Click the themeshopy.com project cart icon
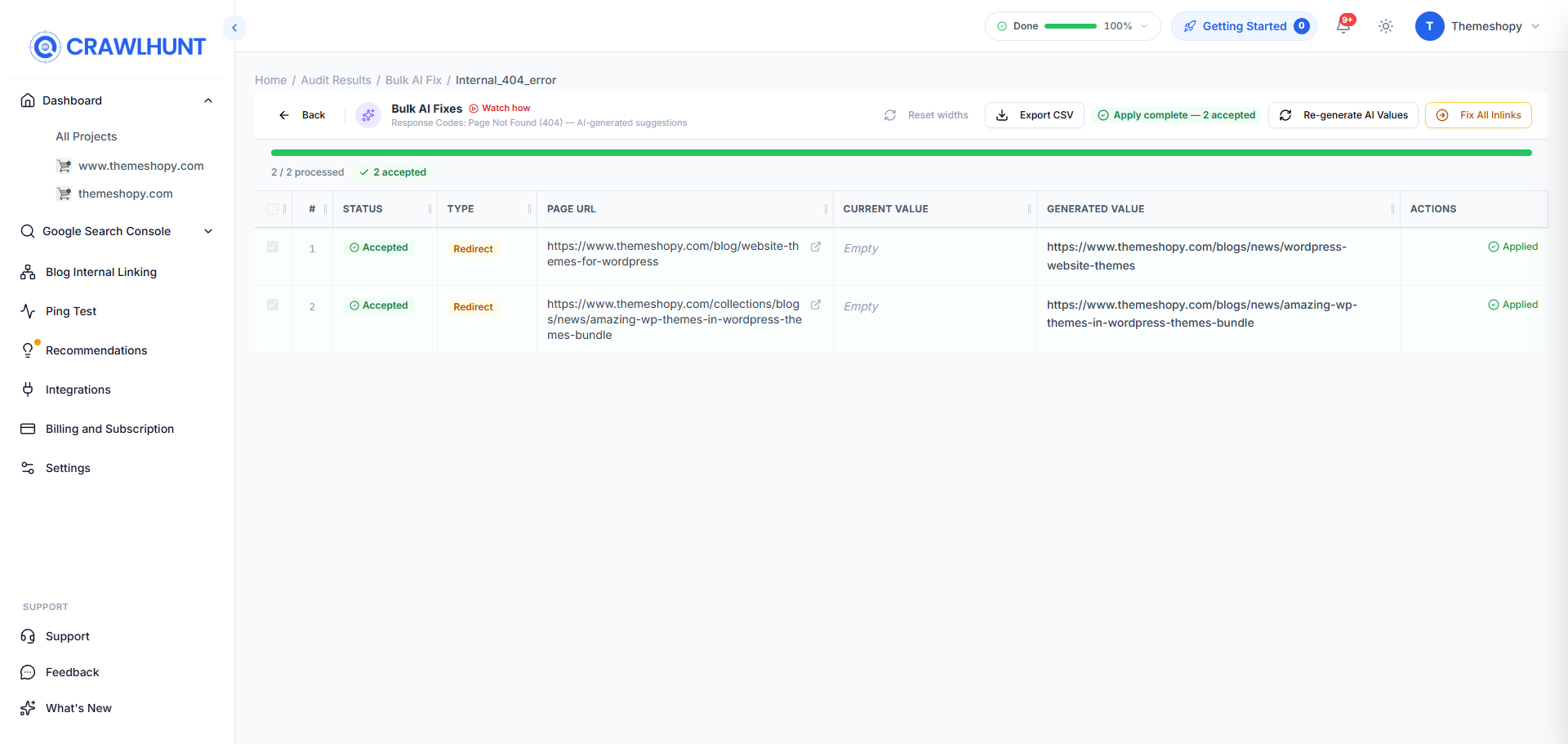Image resolution: width=1568 pixels, height=744 pixels. [x=64, y=194]
